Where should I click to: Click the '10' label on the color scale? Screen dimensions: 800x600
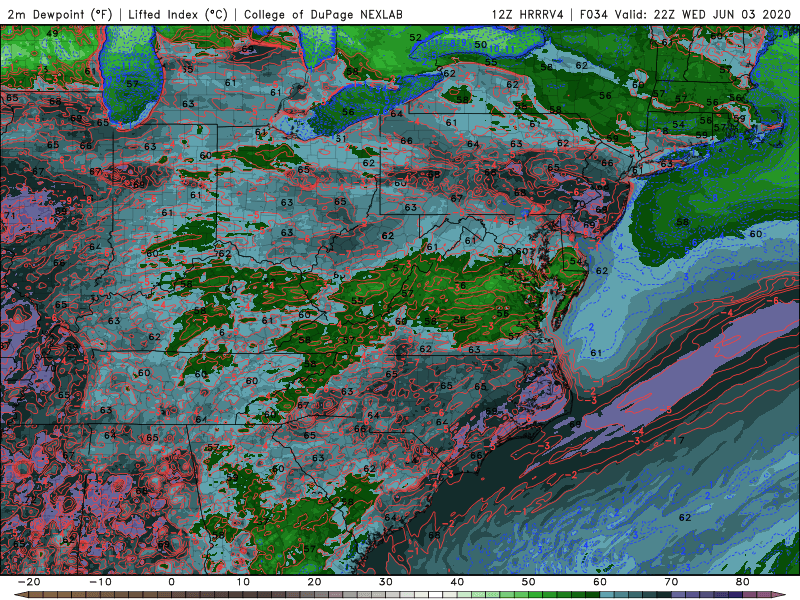tap(243, 582)
